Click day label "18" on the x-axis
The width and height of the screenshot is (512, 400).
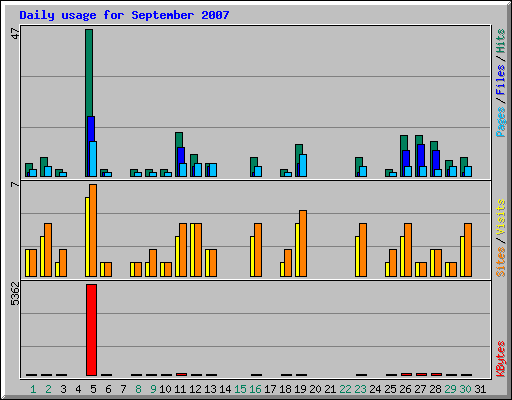point(285,389)
